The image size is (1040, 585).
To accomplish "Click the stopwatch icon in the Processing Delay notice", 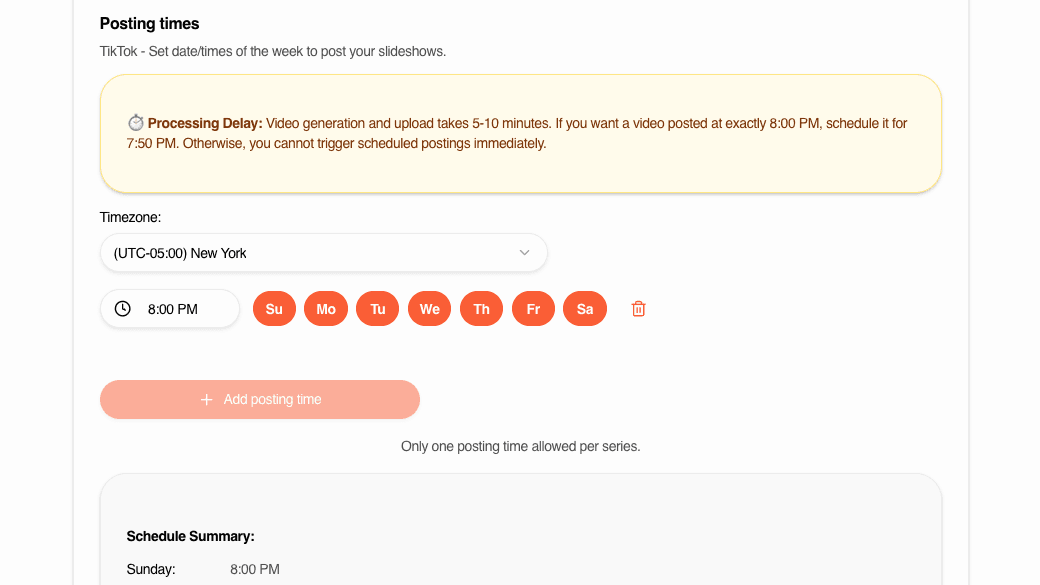I will (x=136, y=122).
